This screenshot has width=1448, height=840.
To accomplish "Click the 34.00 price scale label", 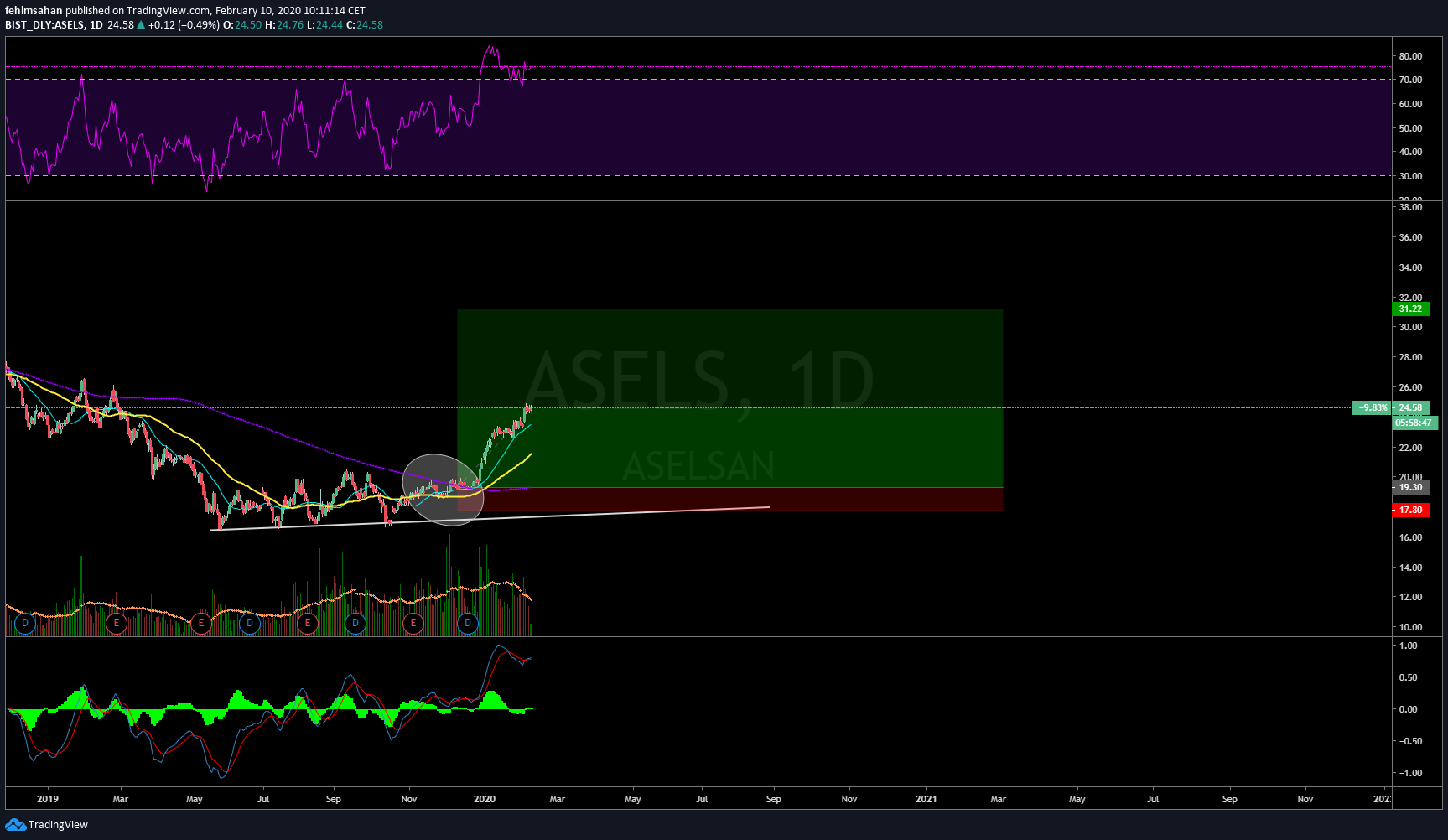I will tap(1410, 267).
